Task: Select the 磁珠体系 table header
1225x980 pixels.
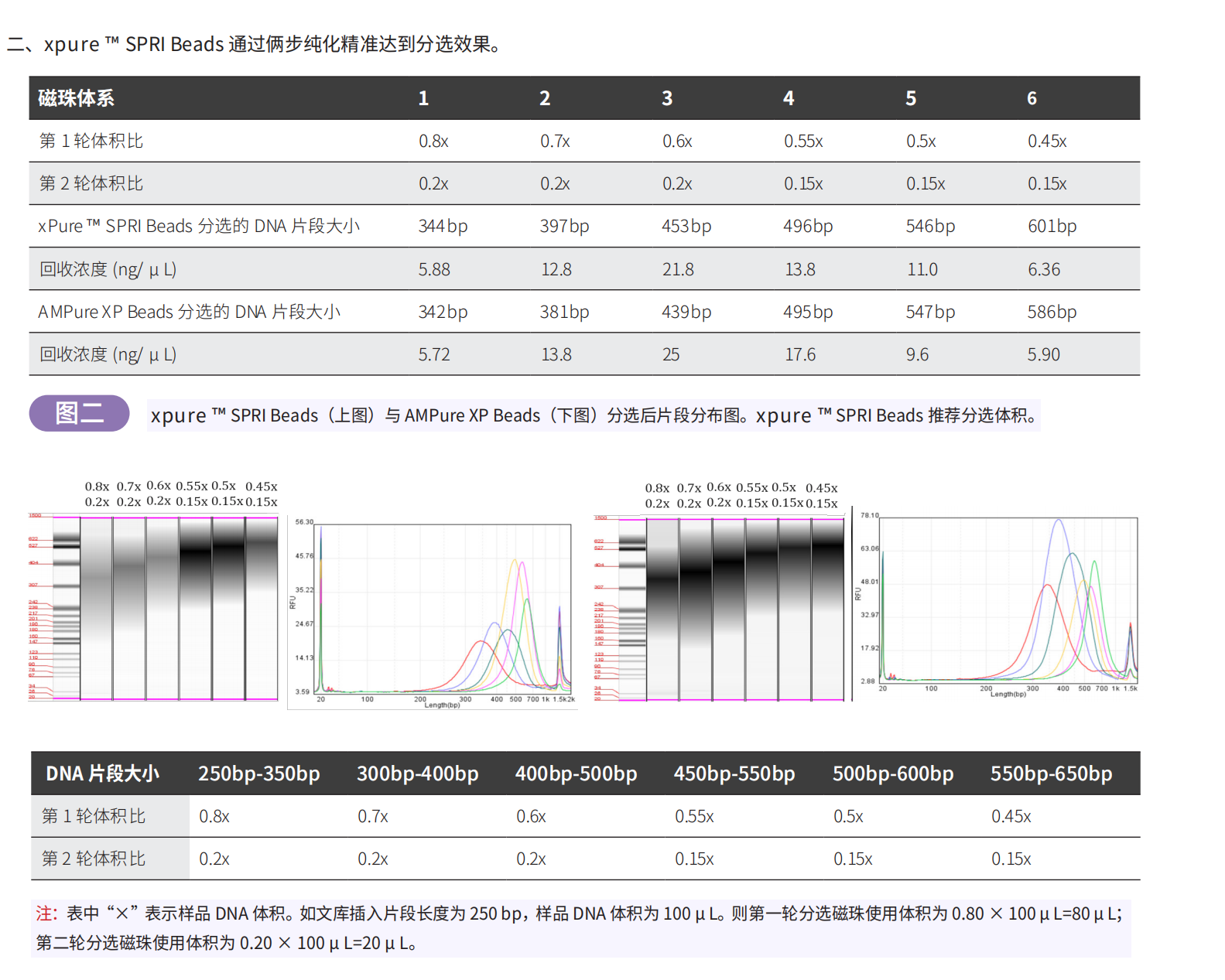Action: tap(76, 98)
